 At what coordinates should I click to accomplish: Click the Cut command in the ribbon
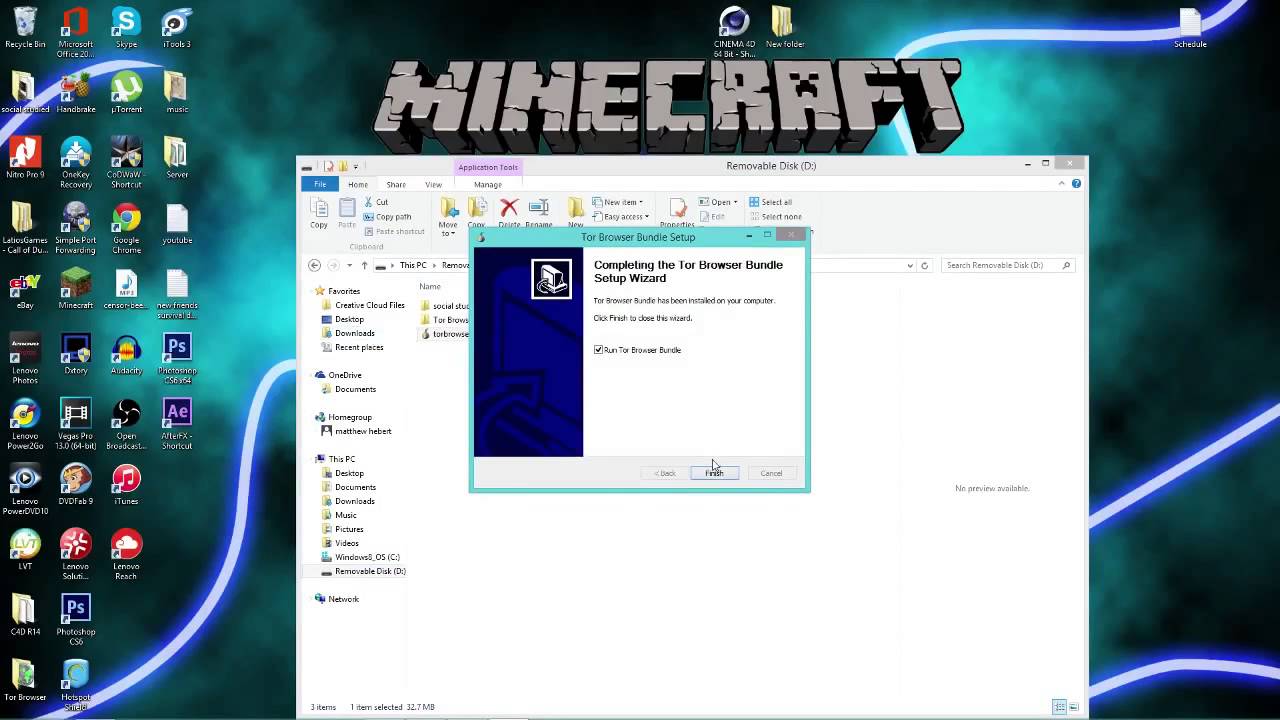pos(376,202)
